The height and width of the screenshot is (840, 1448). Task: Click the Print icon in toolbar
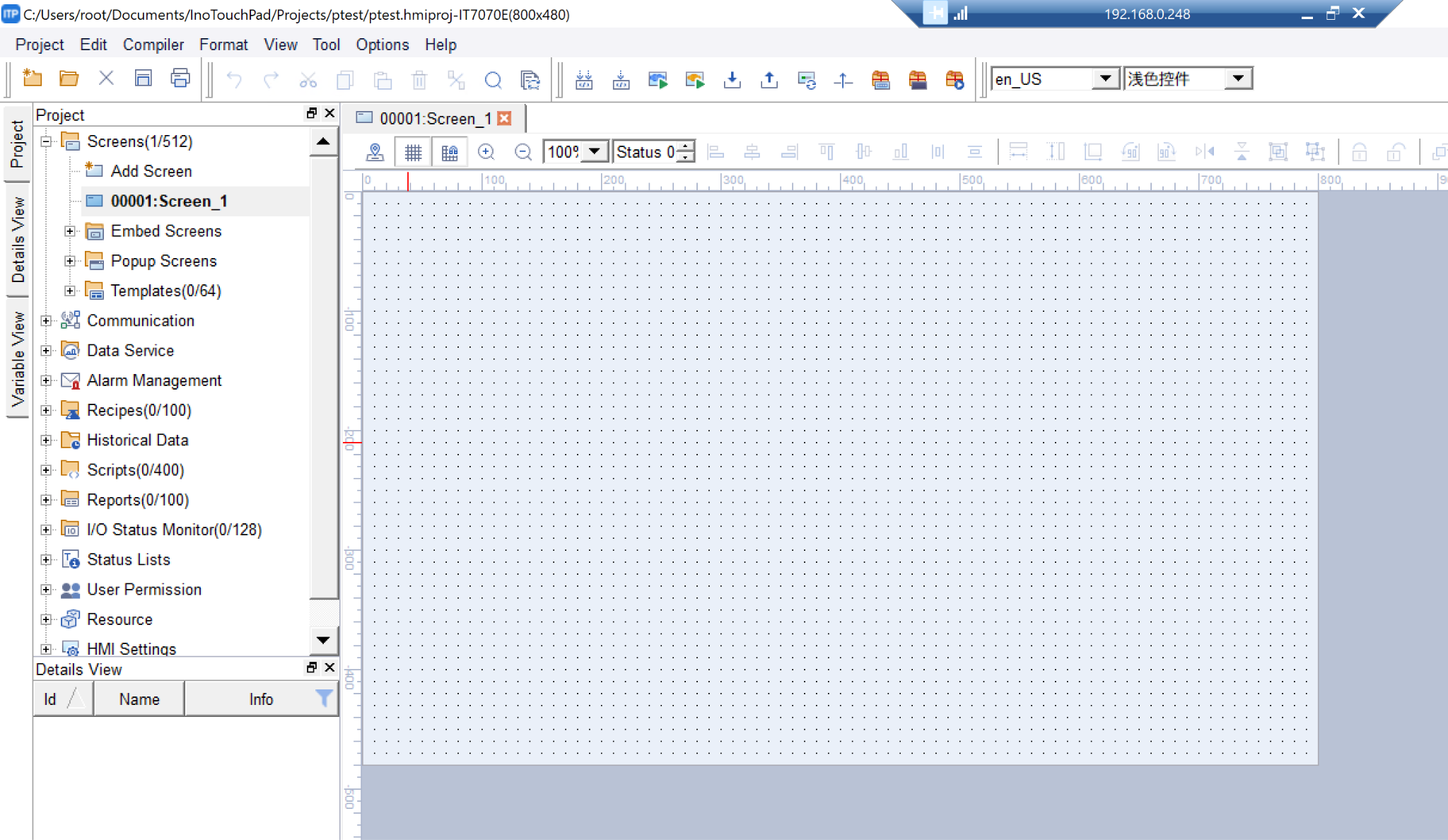[180, 78]
